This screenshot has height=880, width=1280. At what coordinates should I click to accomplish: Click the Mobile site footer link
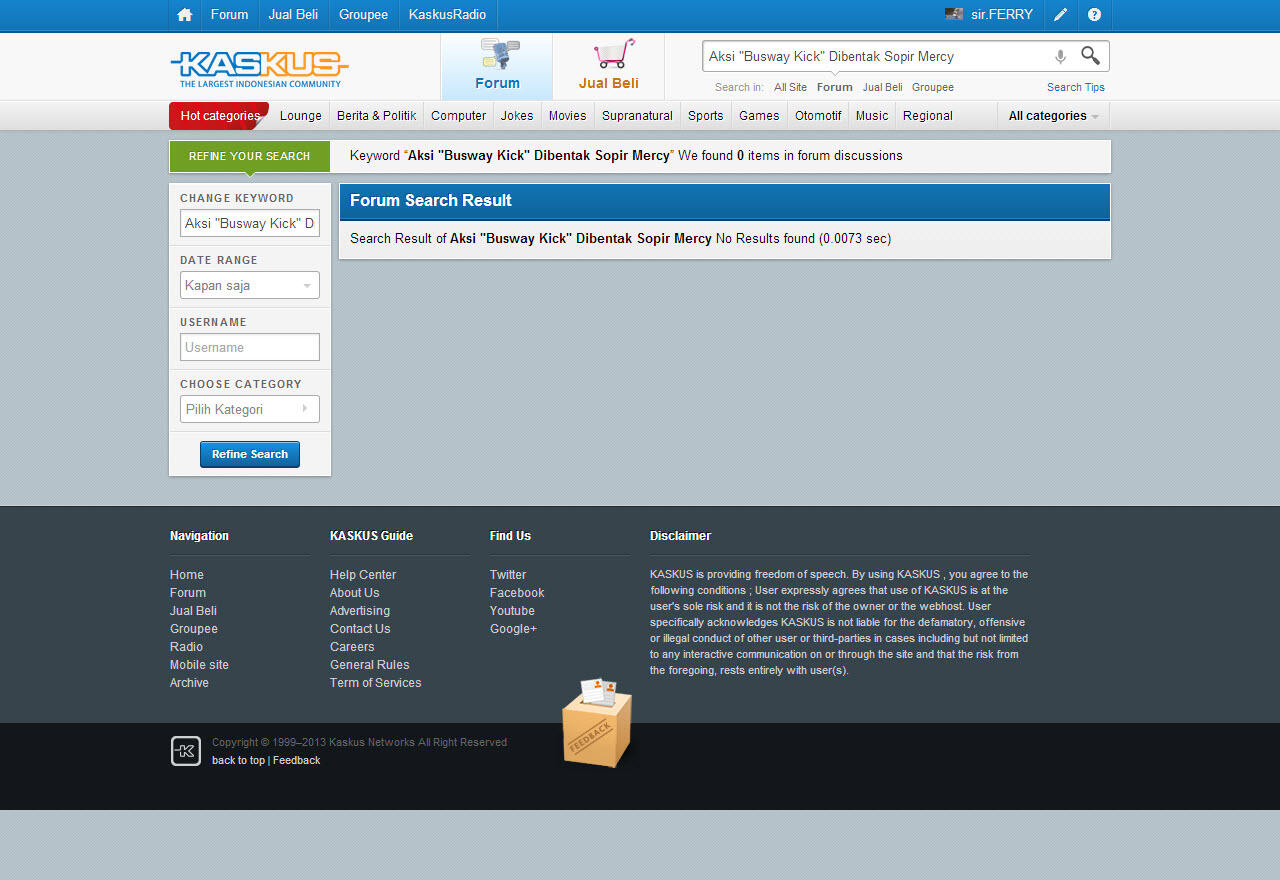click(x=199, y=665)
